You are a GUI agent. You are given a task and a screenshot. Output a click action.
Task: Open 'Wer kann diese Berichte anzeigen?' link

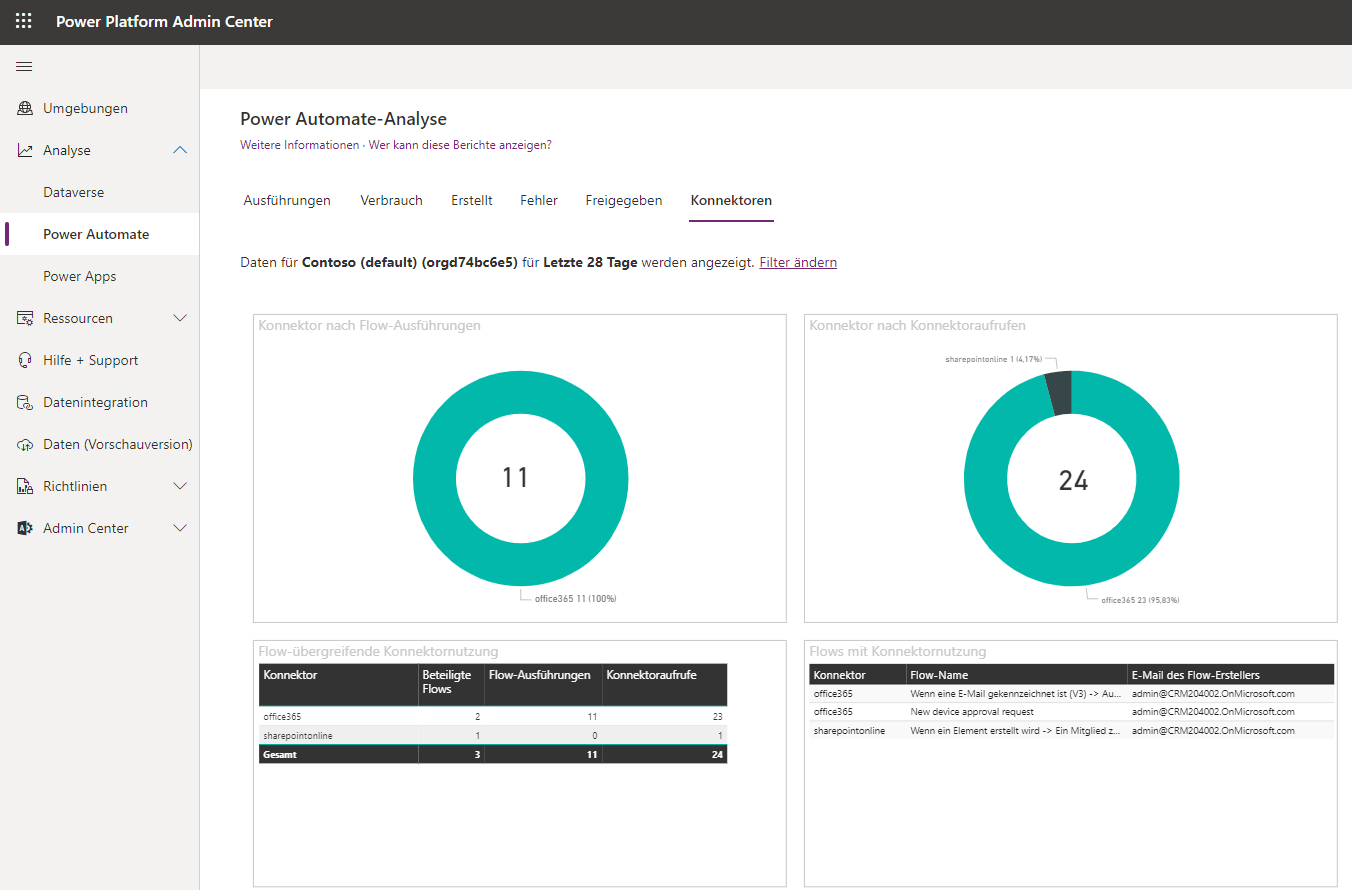point(460,145)
